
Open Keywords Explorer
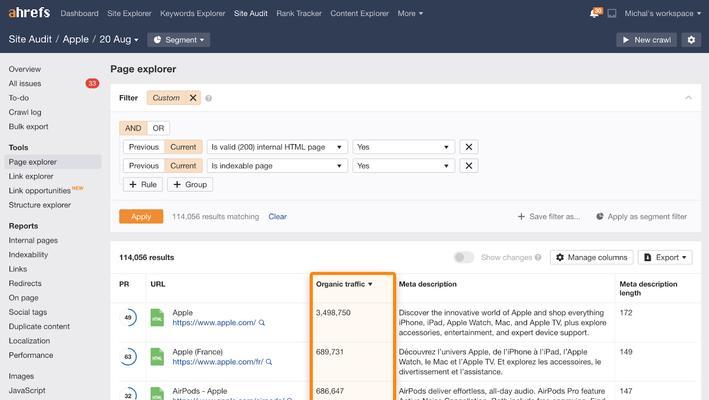[x=193, y=14]
